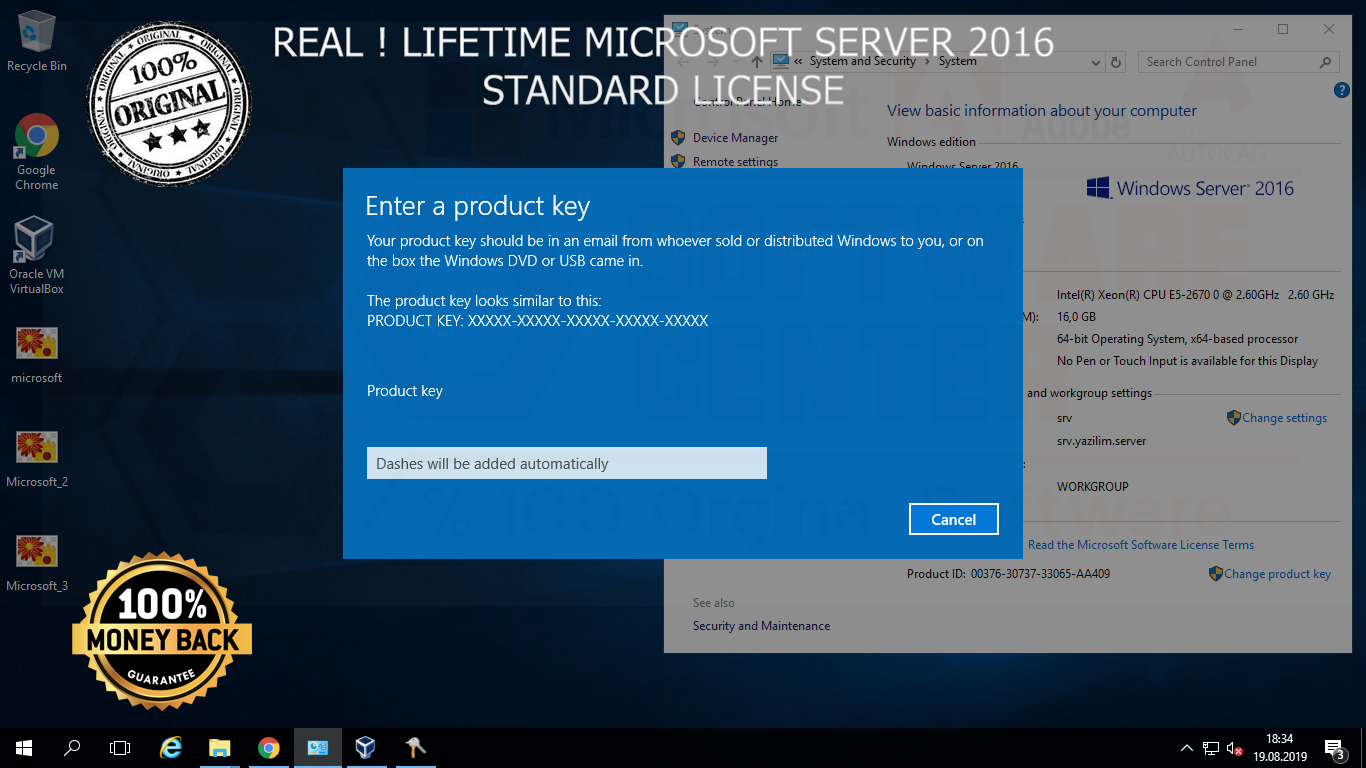
Task: Open Chrome from the taskbar
Action: click(x=268, y=747)
